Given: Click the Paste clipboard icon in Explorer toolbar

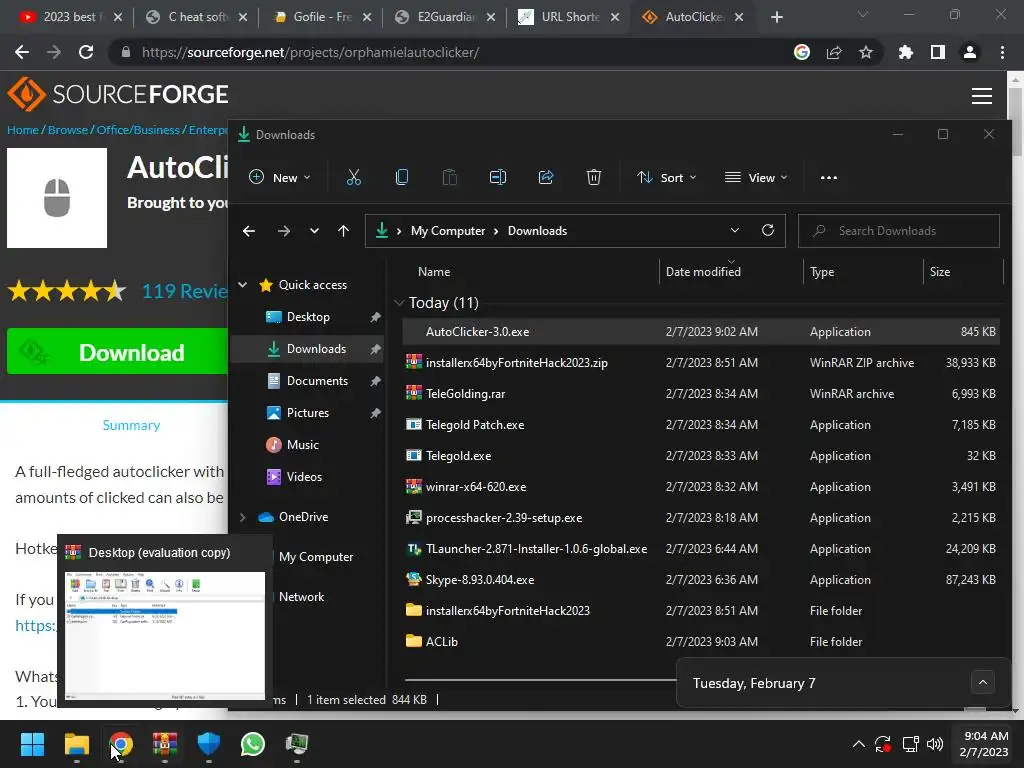Looking at the screenshot, I should point(449,177).
